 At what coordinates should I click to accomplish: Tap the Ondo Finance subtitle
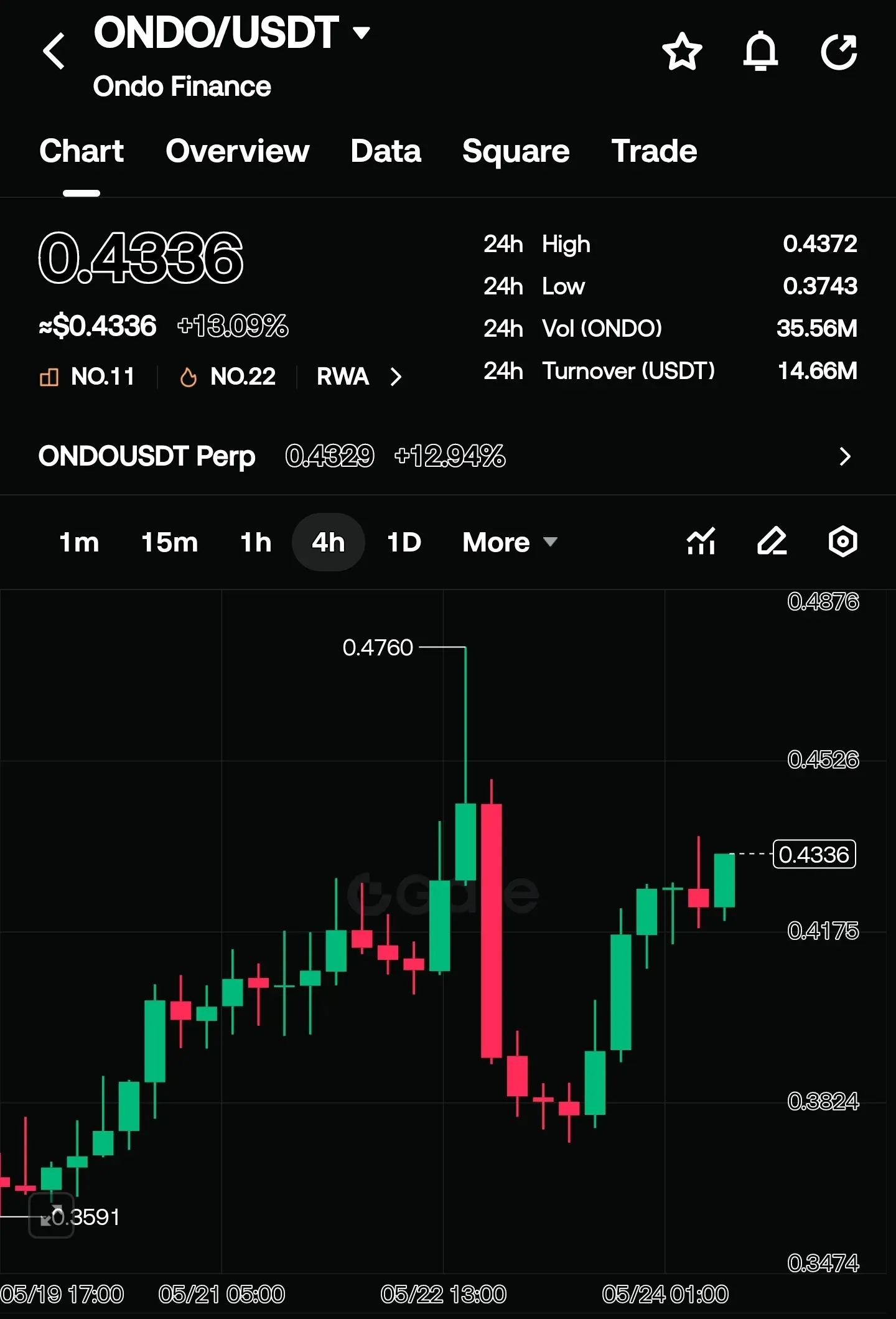pos(182,87)
